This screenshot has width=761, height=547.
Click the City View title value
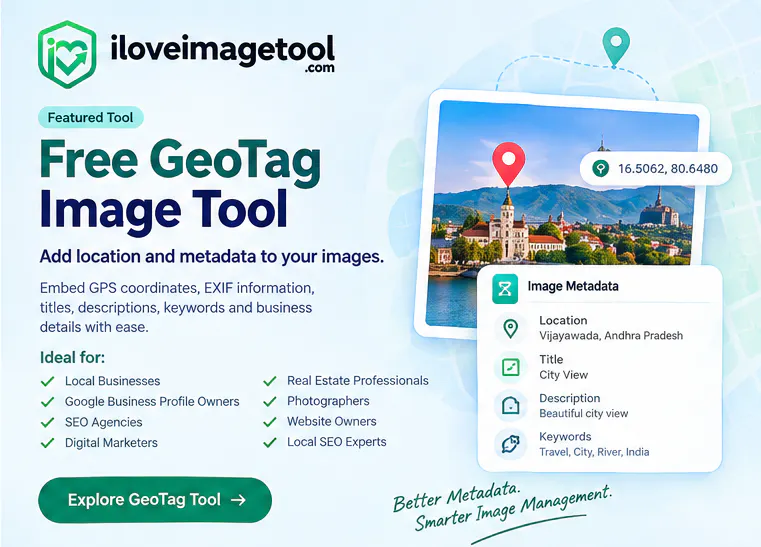pos(563,375)
